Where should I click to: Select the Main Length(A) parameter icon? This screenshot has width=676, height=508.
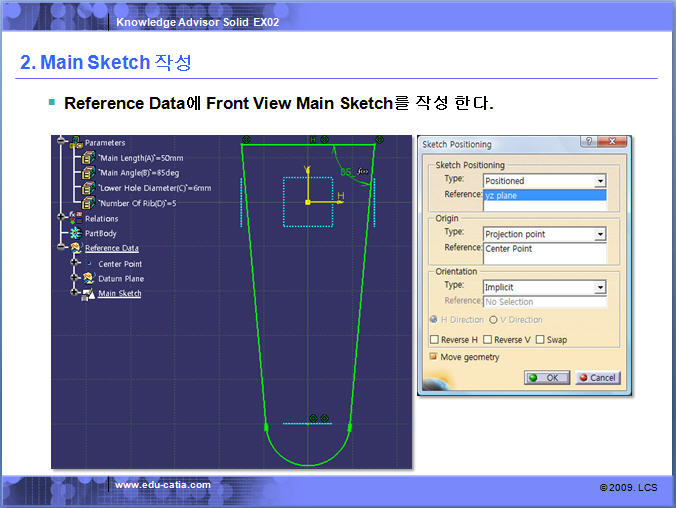[x=89, y=157]
